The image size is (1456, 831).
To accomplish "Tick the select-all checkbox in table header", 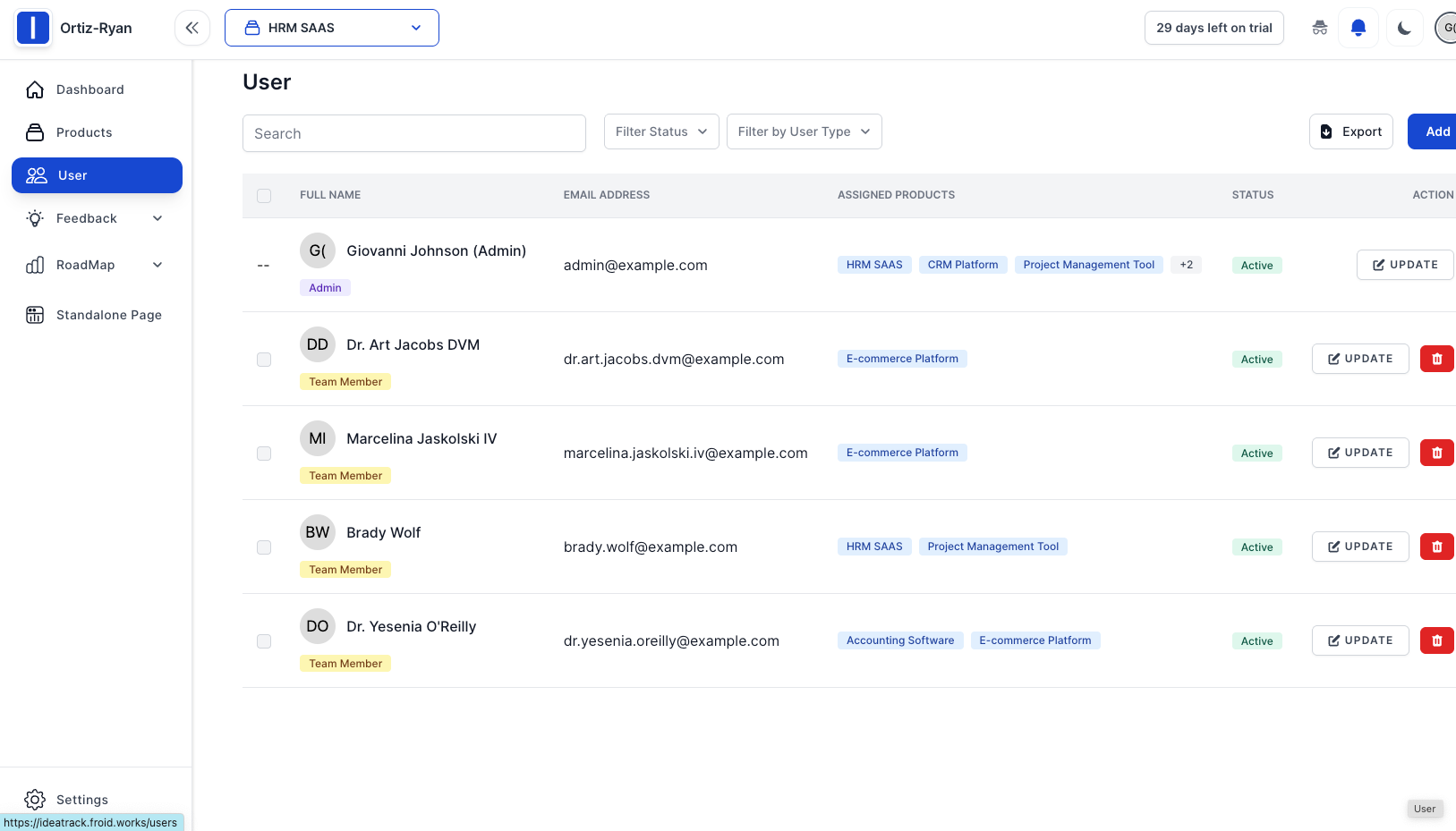I will [264, 196].
